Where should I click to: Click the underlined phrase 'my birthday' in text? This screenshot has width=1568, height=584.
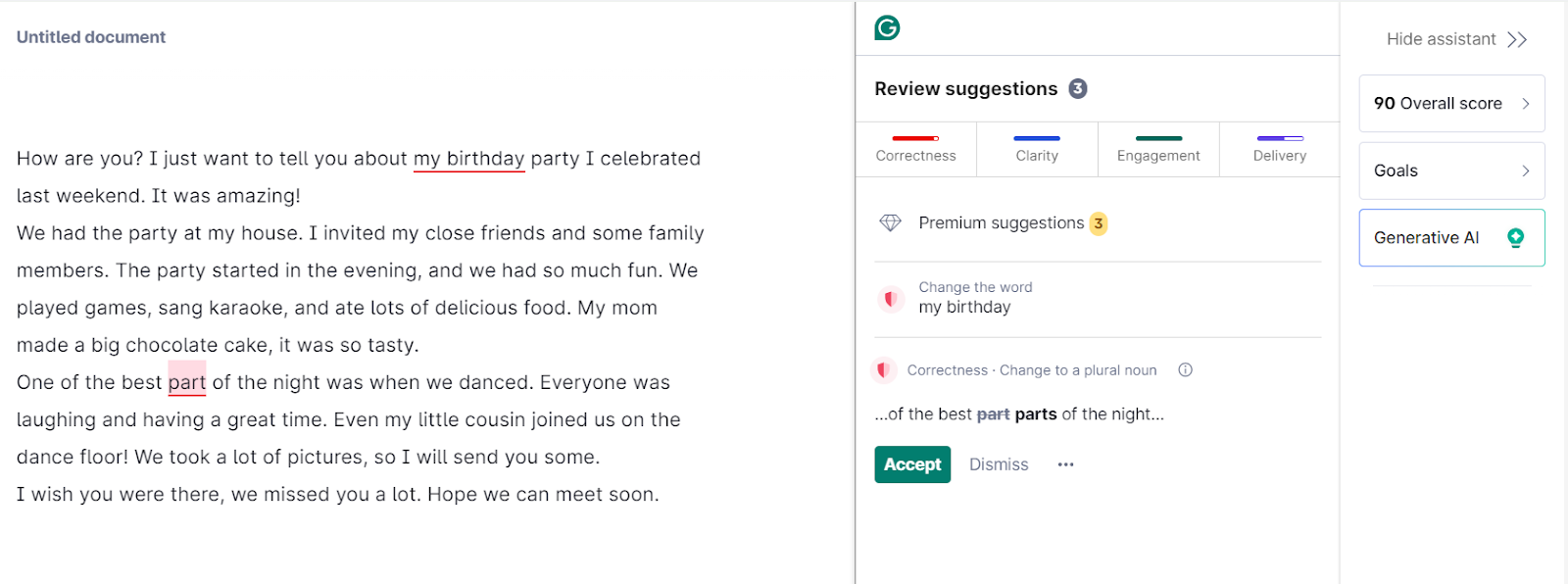469,159
